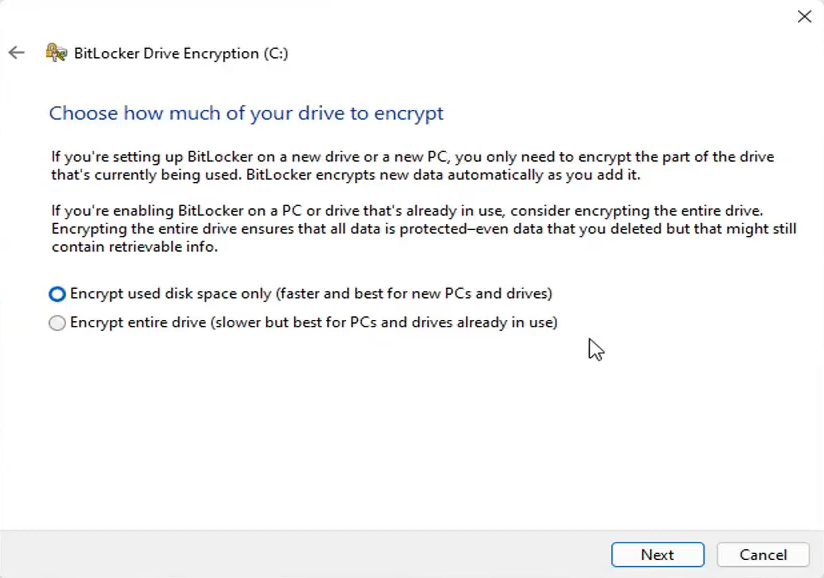Viewport: 824px width, 578px height.
Task: Click the BitLocker lock and key icon
Action: click(x=57, y=53)
